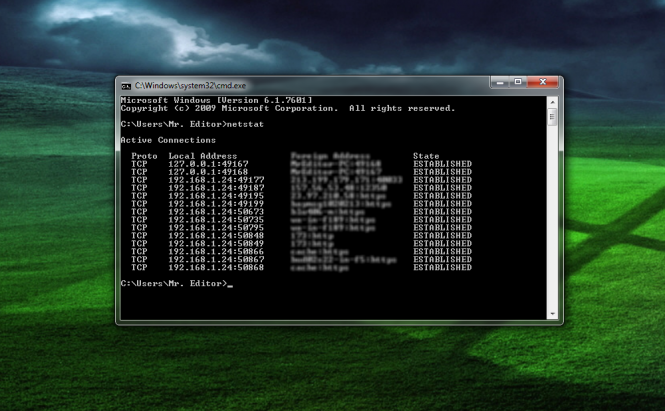This screenshot has width=665, height=411.
Task: Click ESTABLISHED state for port 50868 row
Action: (x=442, y=268)
